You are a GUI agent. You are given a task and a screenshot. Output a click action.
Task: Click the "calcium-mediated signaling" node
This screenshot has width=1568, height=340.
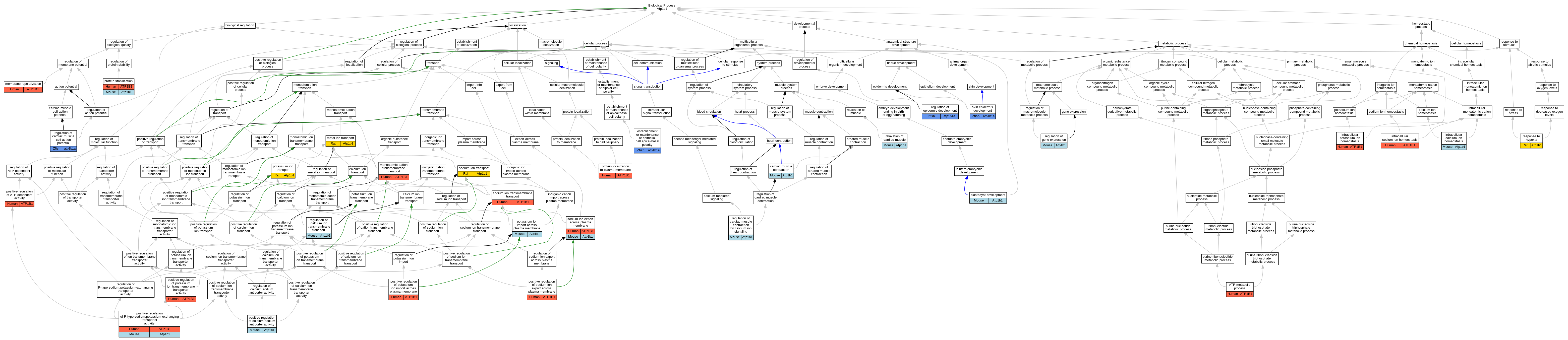coord(716,198)
